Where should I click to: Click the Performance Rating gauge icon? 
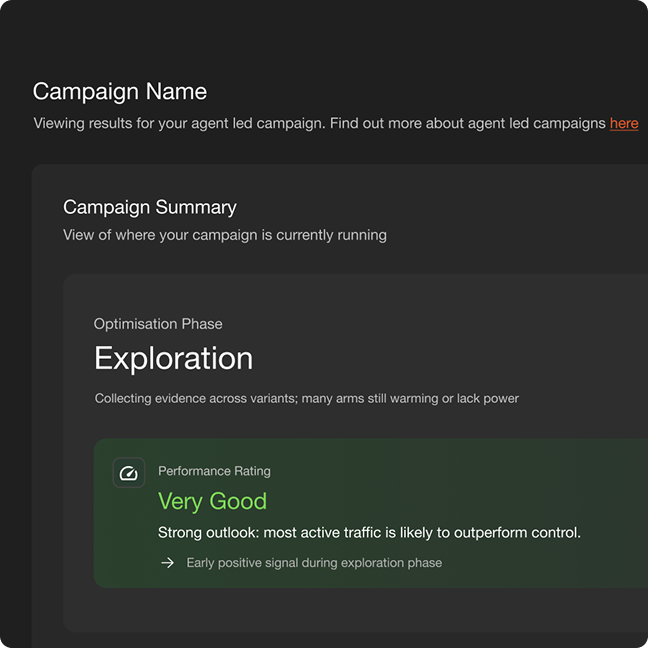tap(129, 472)
